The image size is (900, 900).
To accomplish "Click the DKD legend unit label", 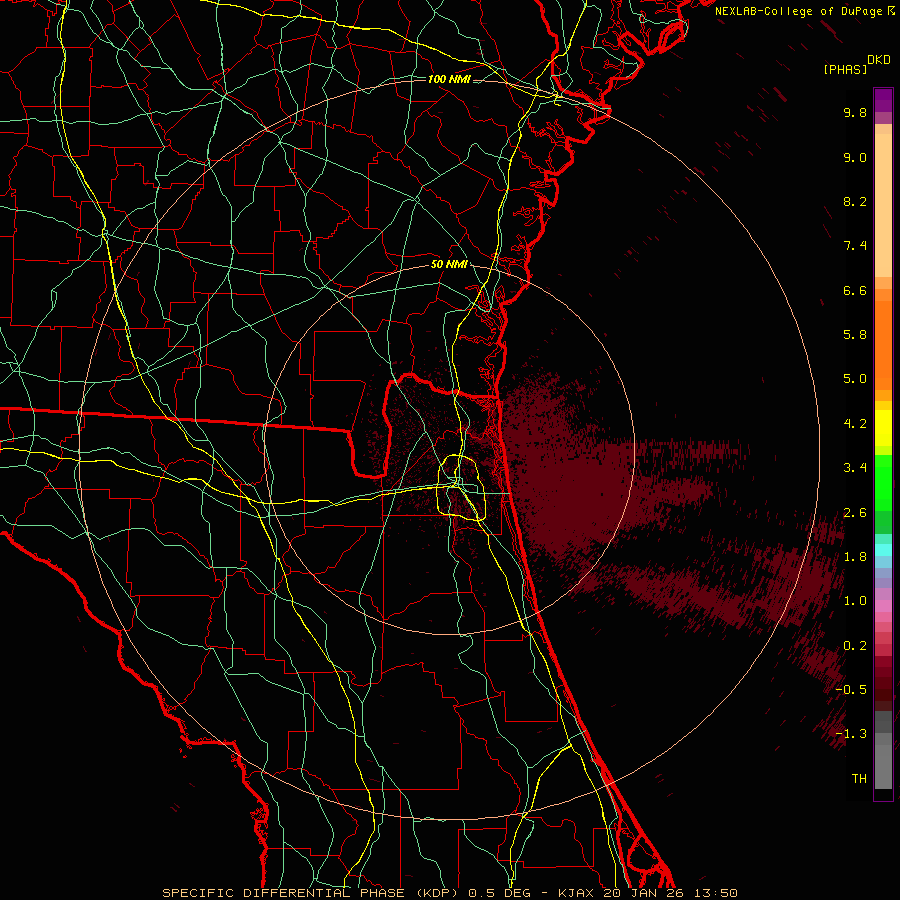I will click(x=879, y=60).
